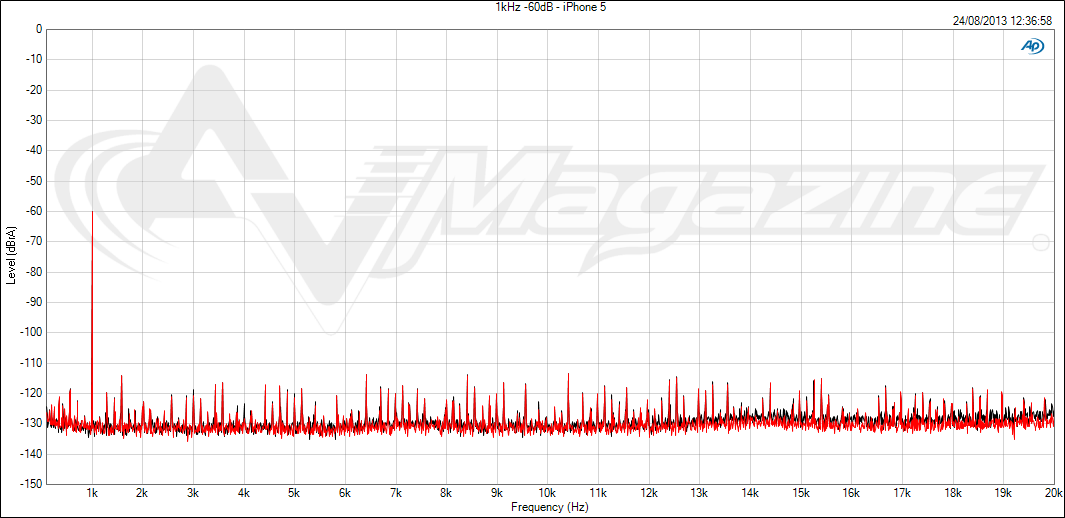Click the '-120' level axis tick label
The height and width of the screenshot is (518, 1065).
coord(32,393)
